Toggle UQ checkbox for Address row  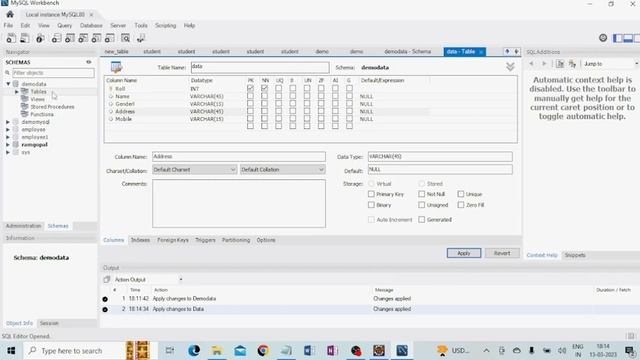click(x=278, y=111)
